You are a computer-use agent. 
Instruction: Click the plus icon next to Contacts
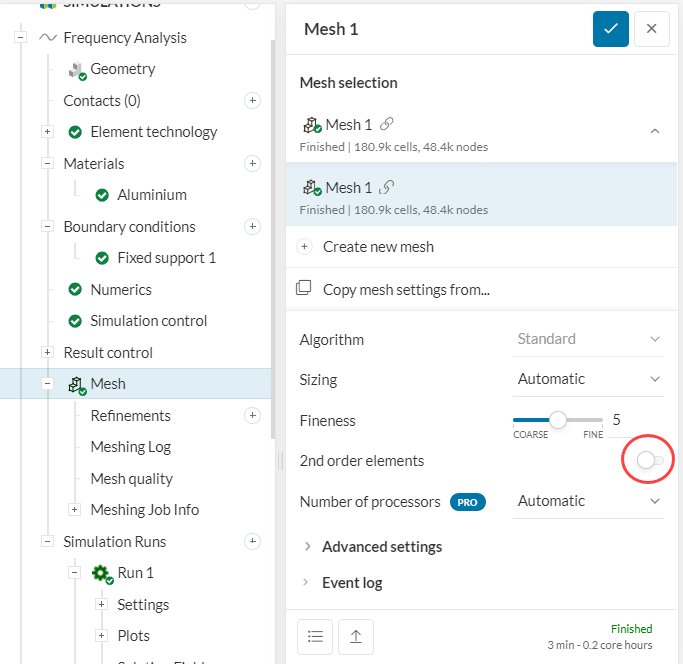(252, 101)
